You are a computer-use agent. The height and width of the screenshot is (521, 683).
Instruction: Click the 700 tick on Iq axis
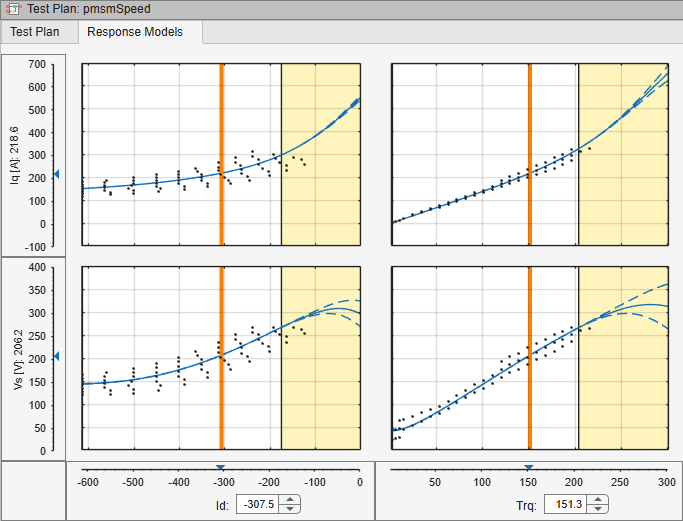click(37, 64)
